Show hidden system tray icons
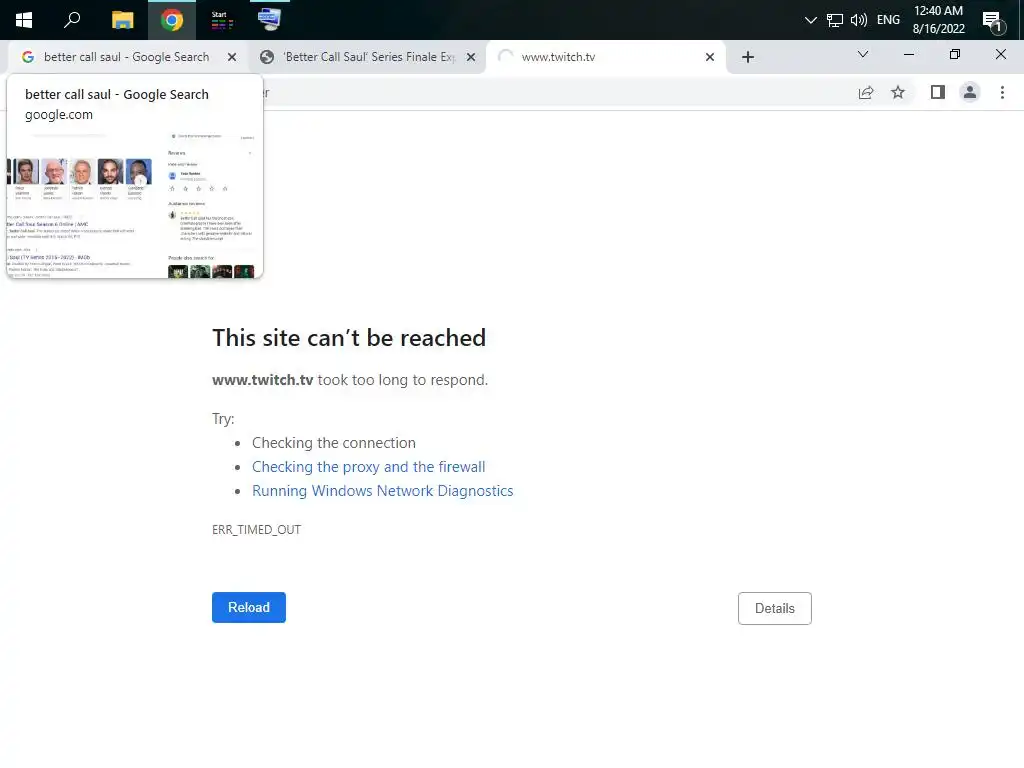 [810, 20]
